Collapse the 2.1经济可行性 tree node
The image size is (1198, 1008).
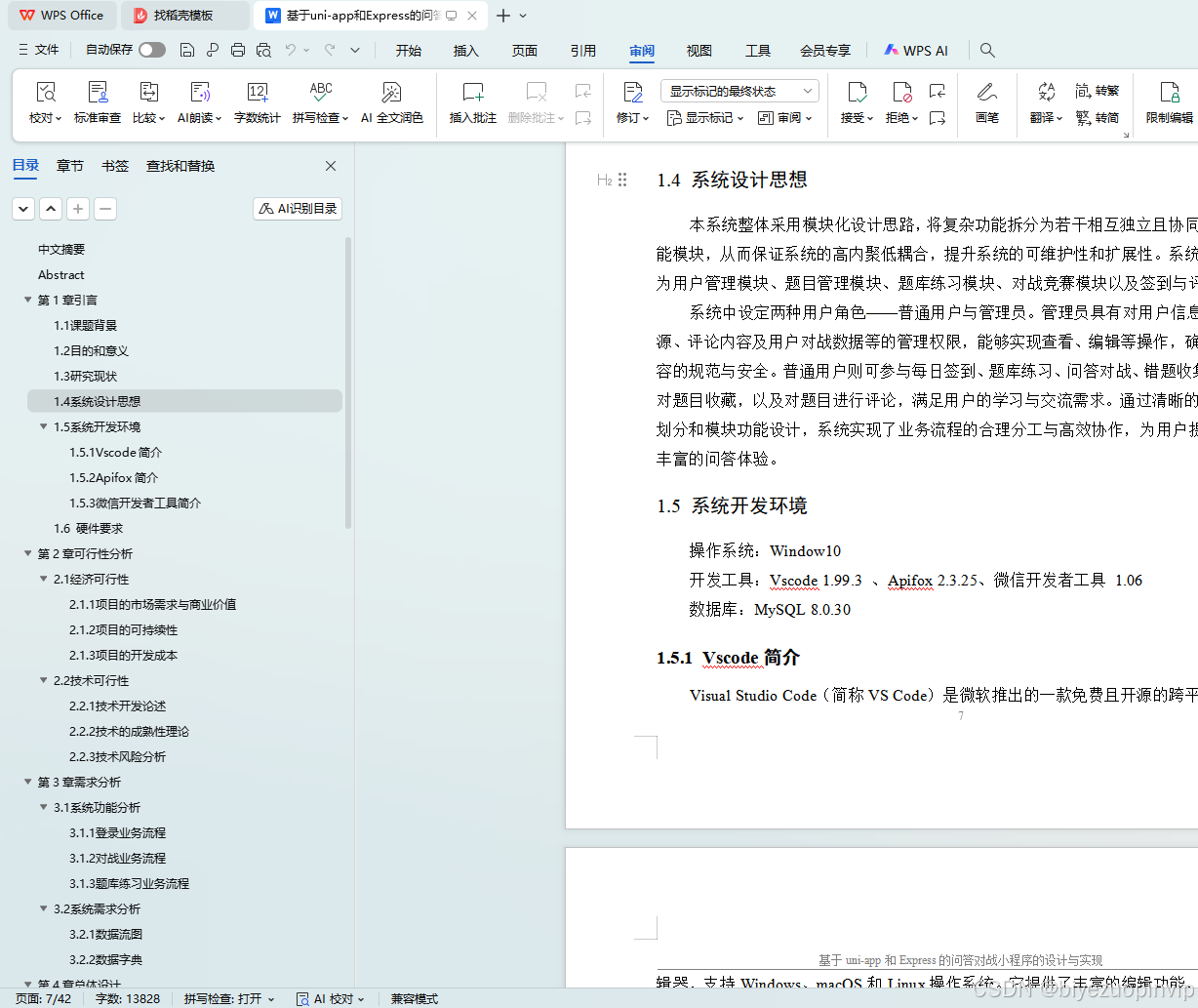[44, 579]
